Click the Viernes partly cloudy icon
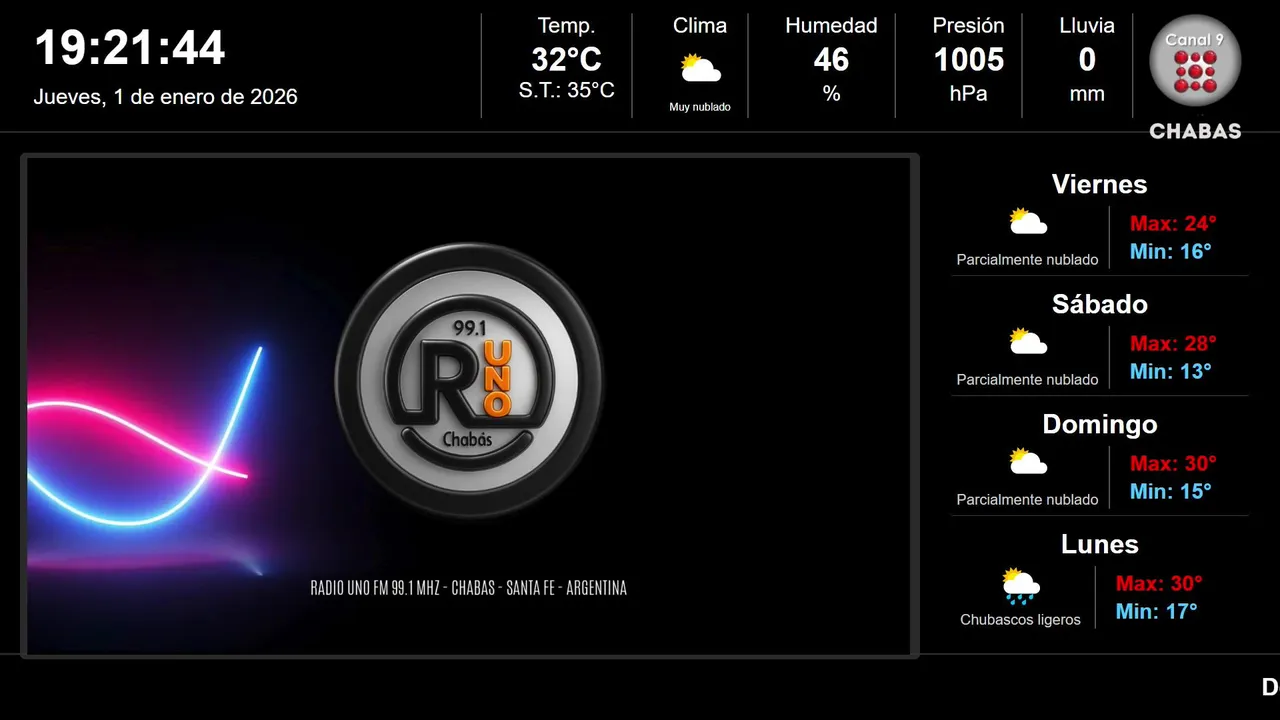Screen dimensions: 1280x720 pos(1027,222)
